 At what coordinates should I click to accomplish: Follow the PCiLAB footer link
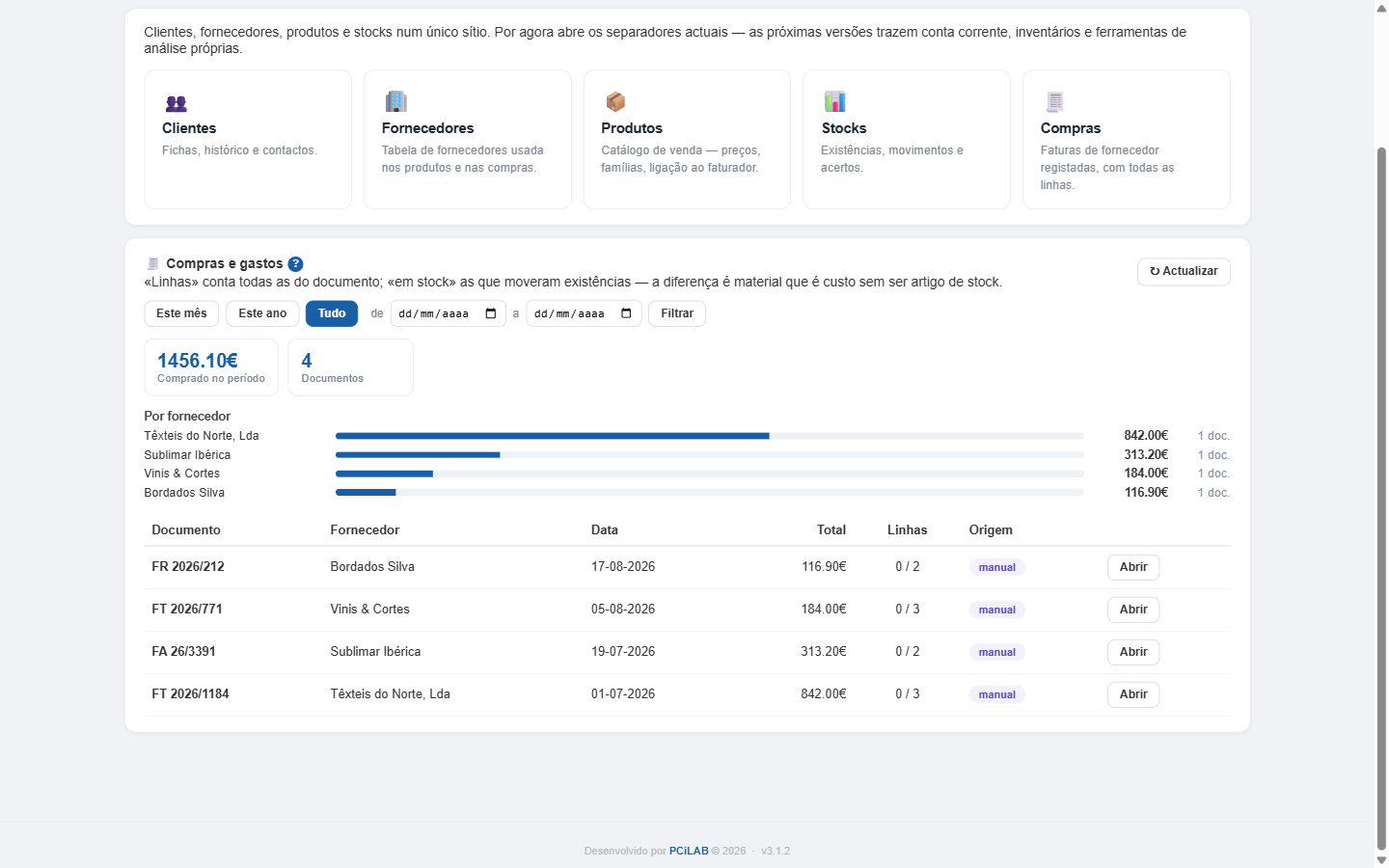689,851
